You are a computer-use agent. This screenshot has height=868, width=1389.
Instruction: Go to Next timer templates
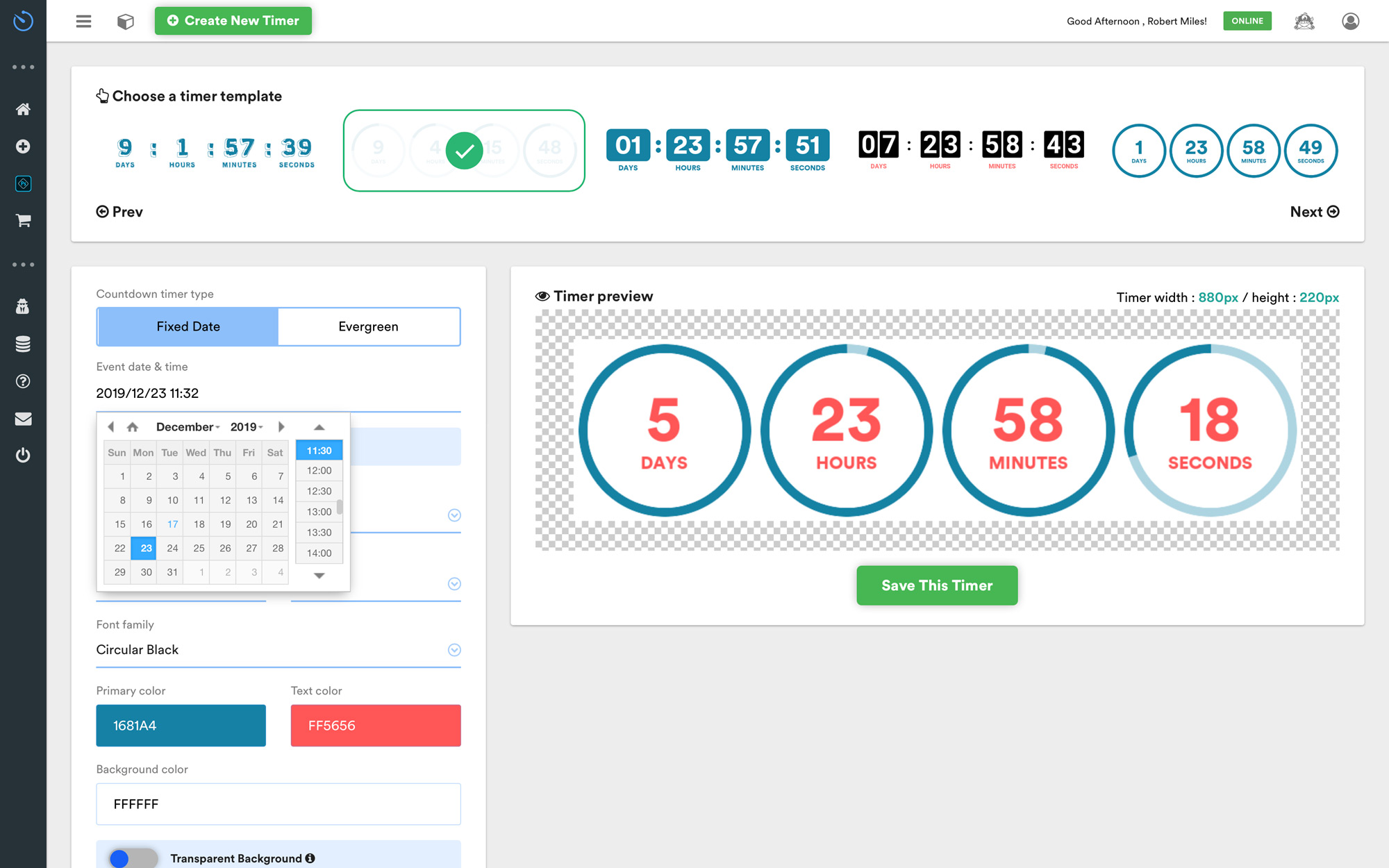coord(1314,212)
